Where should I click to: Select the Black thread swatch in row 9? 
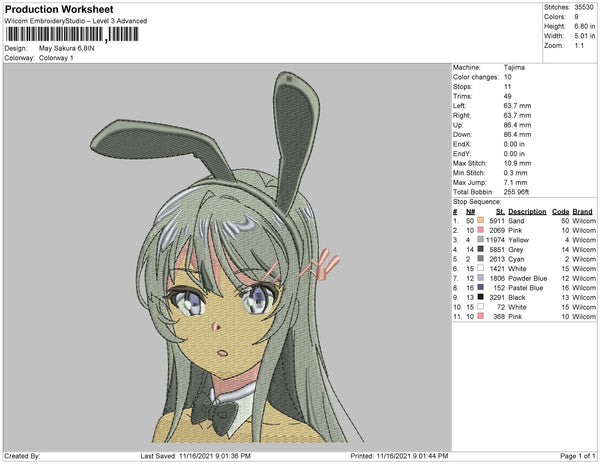(x=481, y=297)
